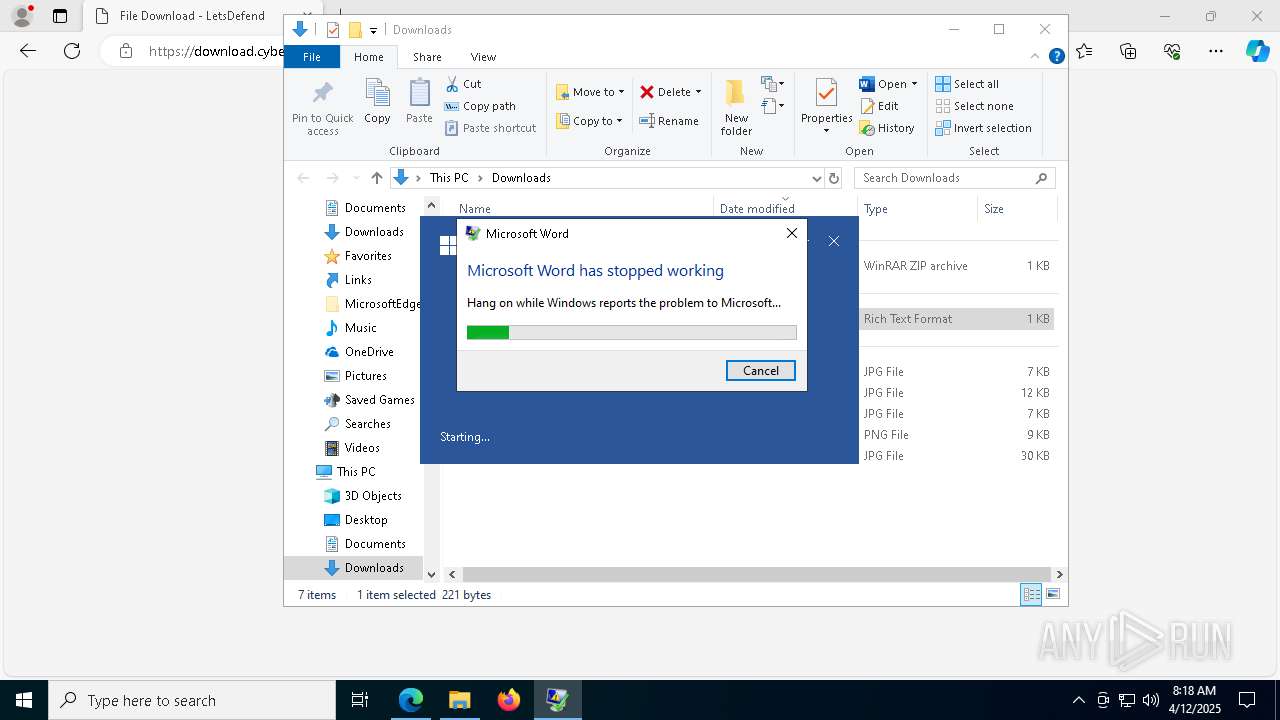1280x720 pixels.
Task: Open Edge Favorites star icon
Action: pyautogui.click(x=1084, y=51)
